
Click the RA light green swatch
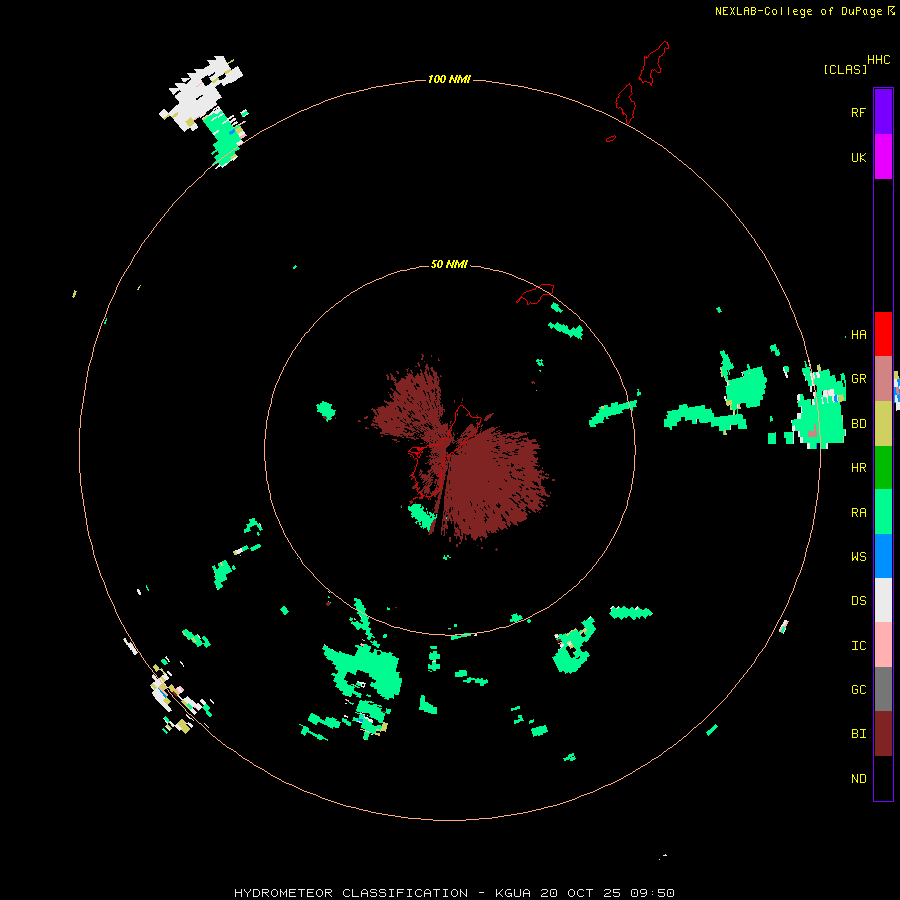tap(883, 512)
